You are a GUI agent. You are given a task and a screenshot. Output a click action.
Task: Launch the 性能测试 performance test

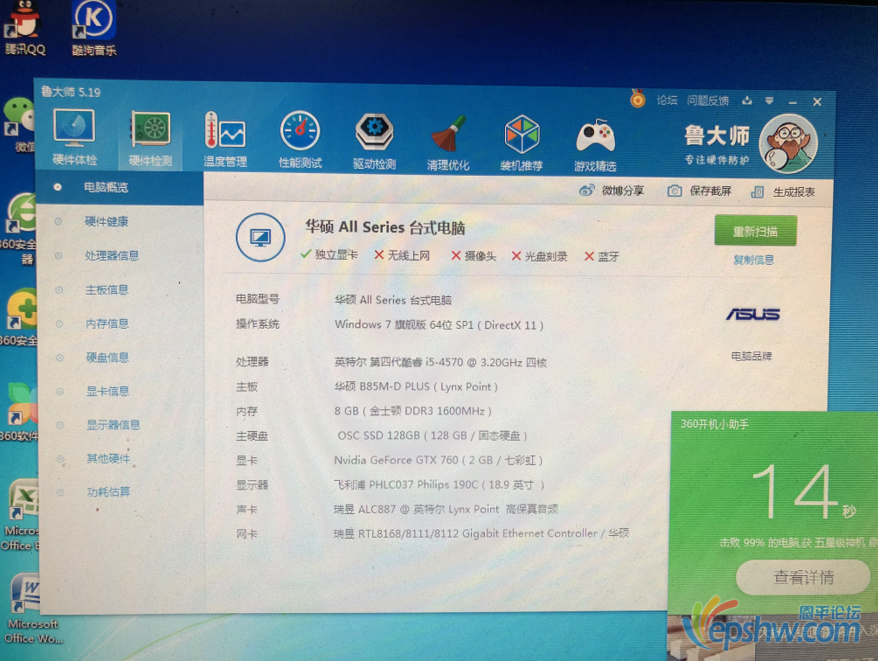pyautogui.click(x=300, y=140)
